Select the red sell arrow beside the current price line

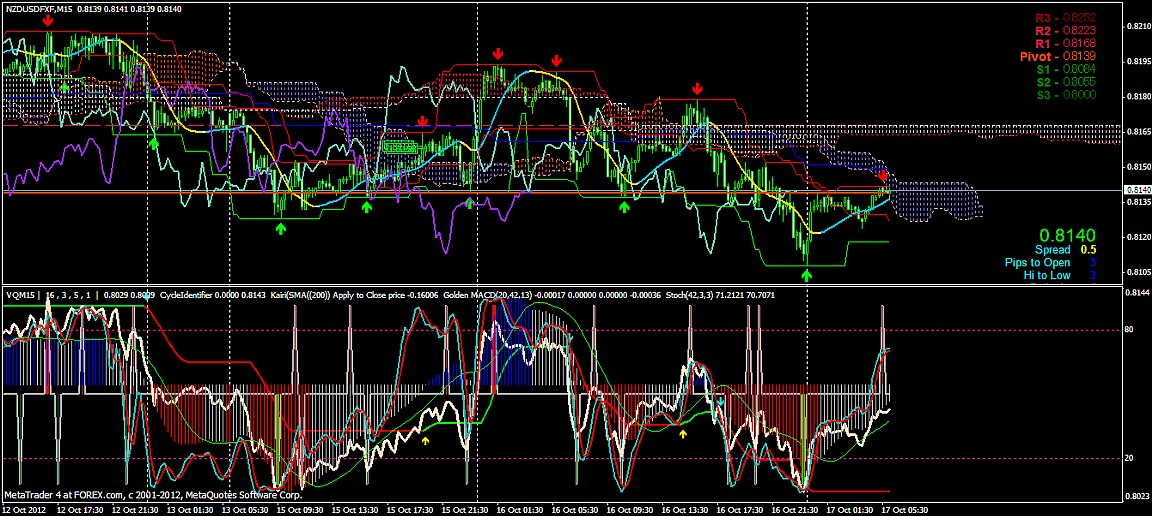click(x=883, y=176)
